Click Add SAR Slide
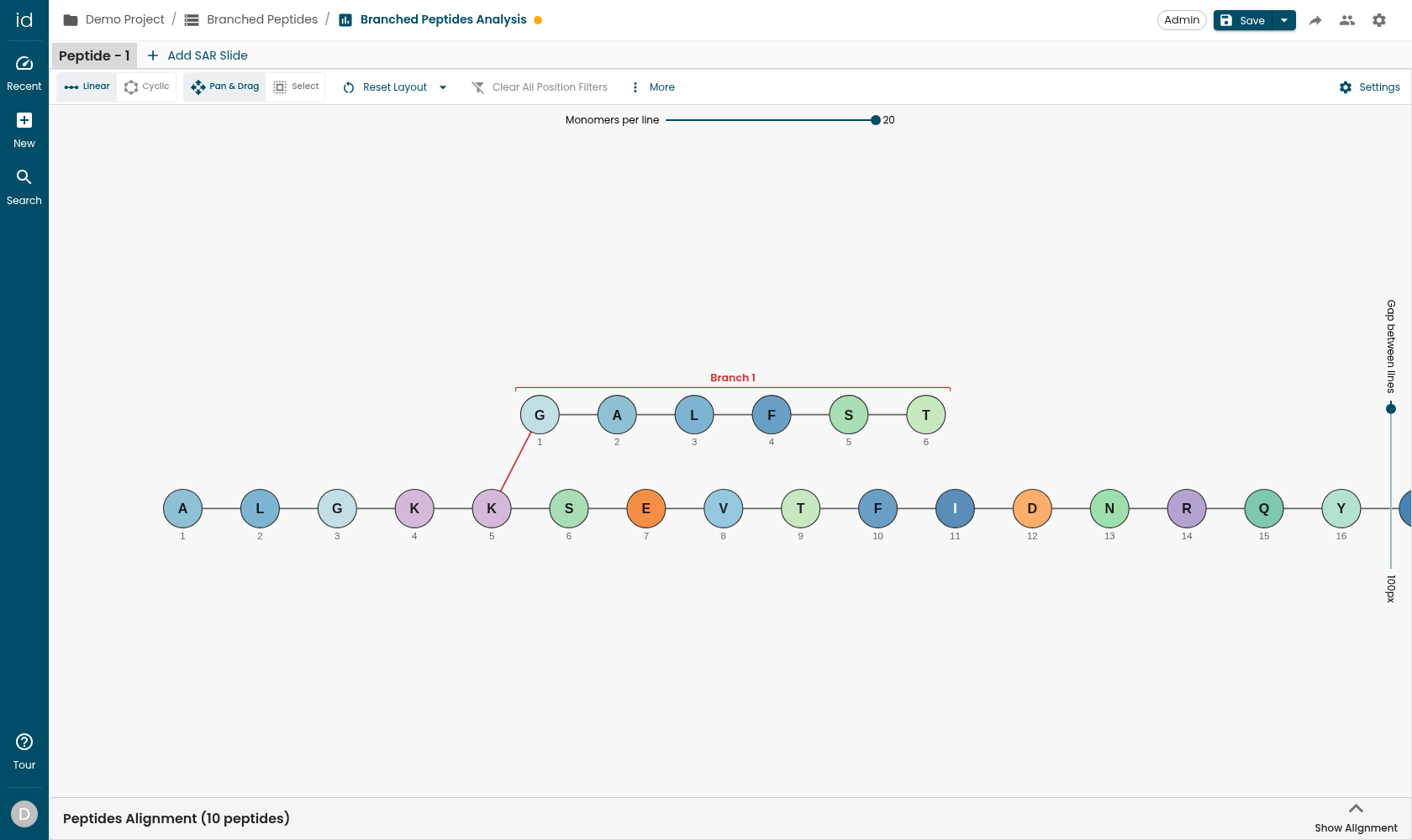 (x=198, y=55)
